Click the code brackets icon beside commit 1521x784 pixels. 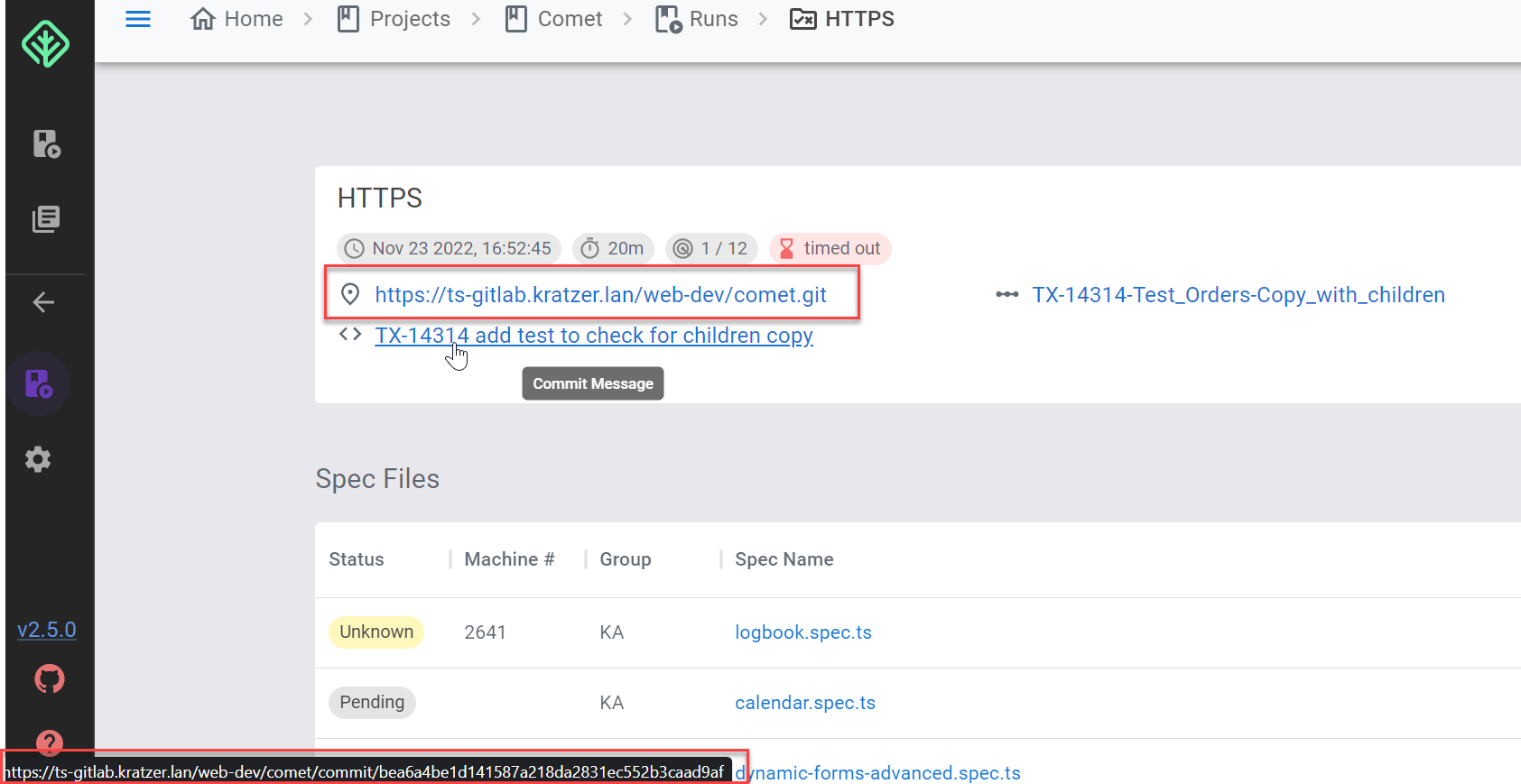350,335
